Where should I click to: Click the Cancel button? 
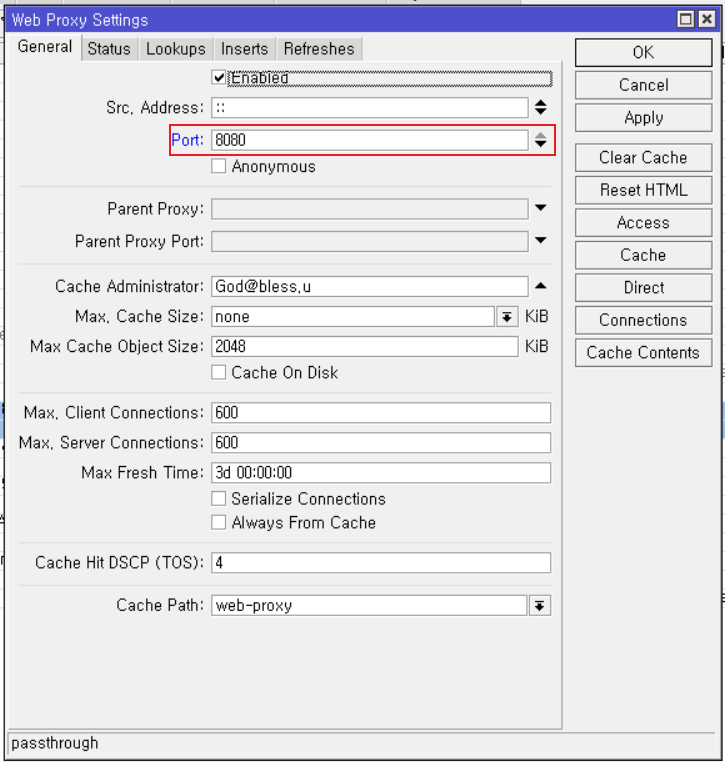click(x=643, y=85)
